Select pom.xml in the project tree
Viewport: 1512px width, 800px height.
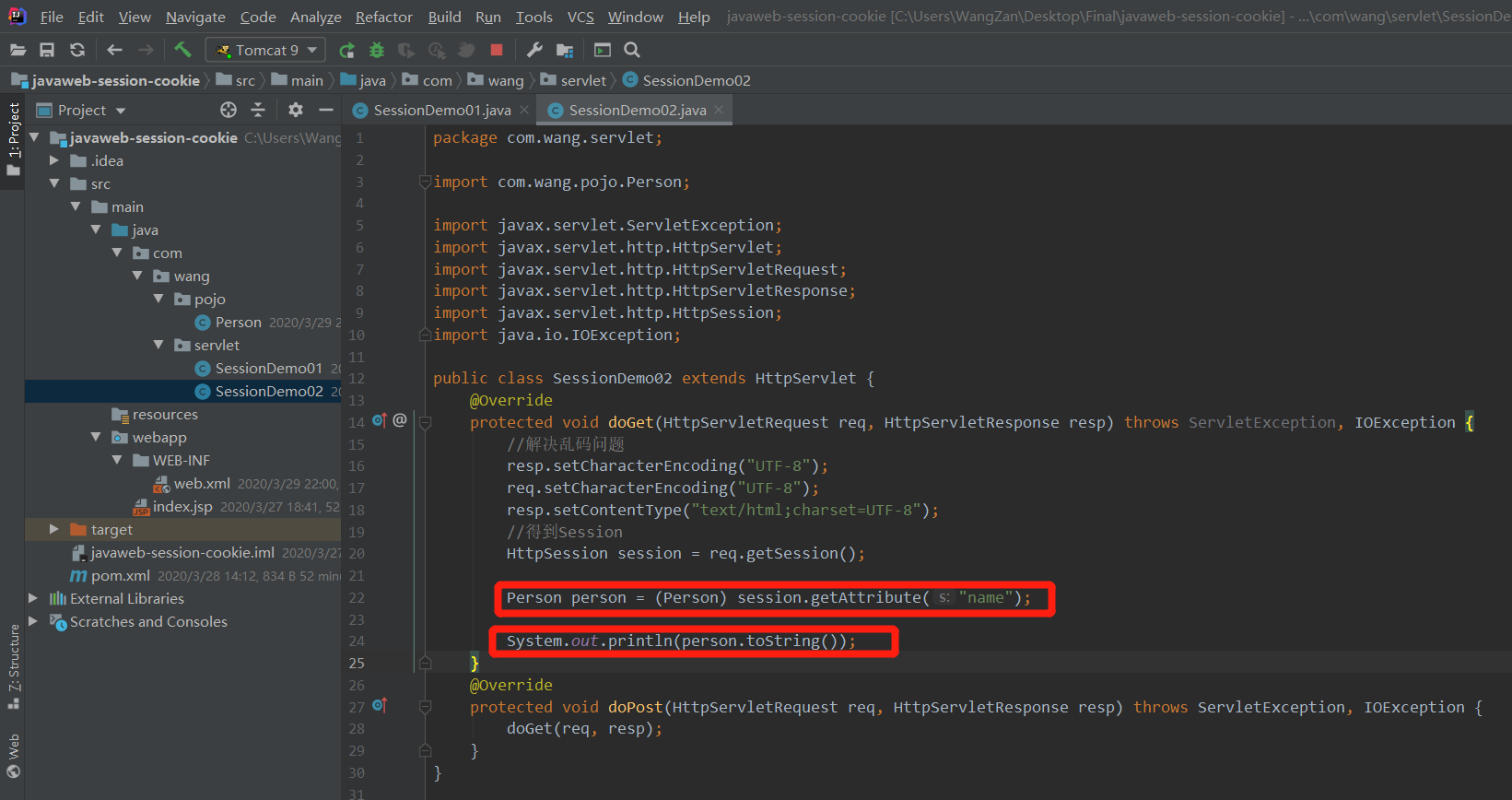tap(120, 575)
